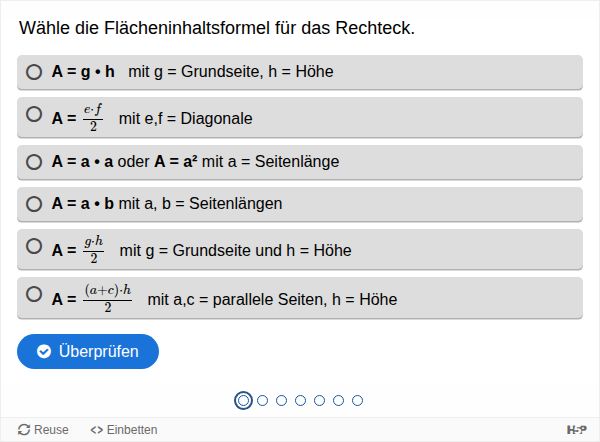Click checkmark icon in Überprüfen button
Viewport: 600px width, 442px height.
(x=44, y=351)
